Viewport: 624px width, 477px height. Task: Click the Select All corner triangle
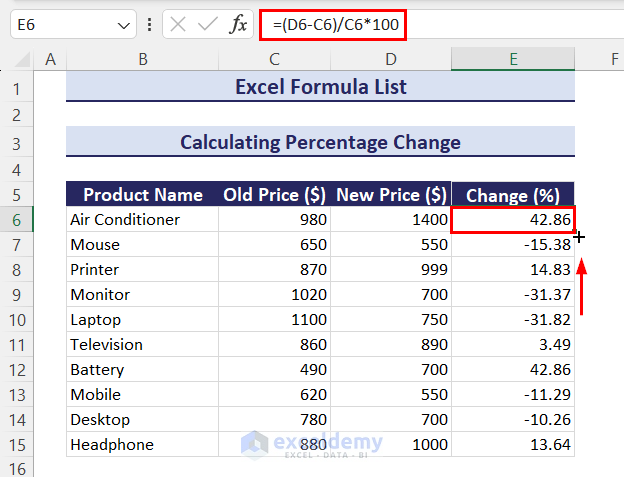click(x=20, y=61)
